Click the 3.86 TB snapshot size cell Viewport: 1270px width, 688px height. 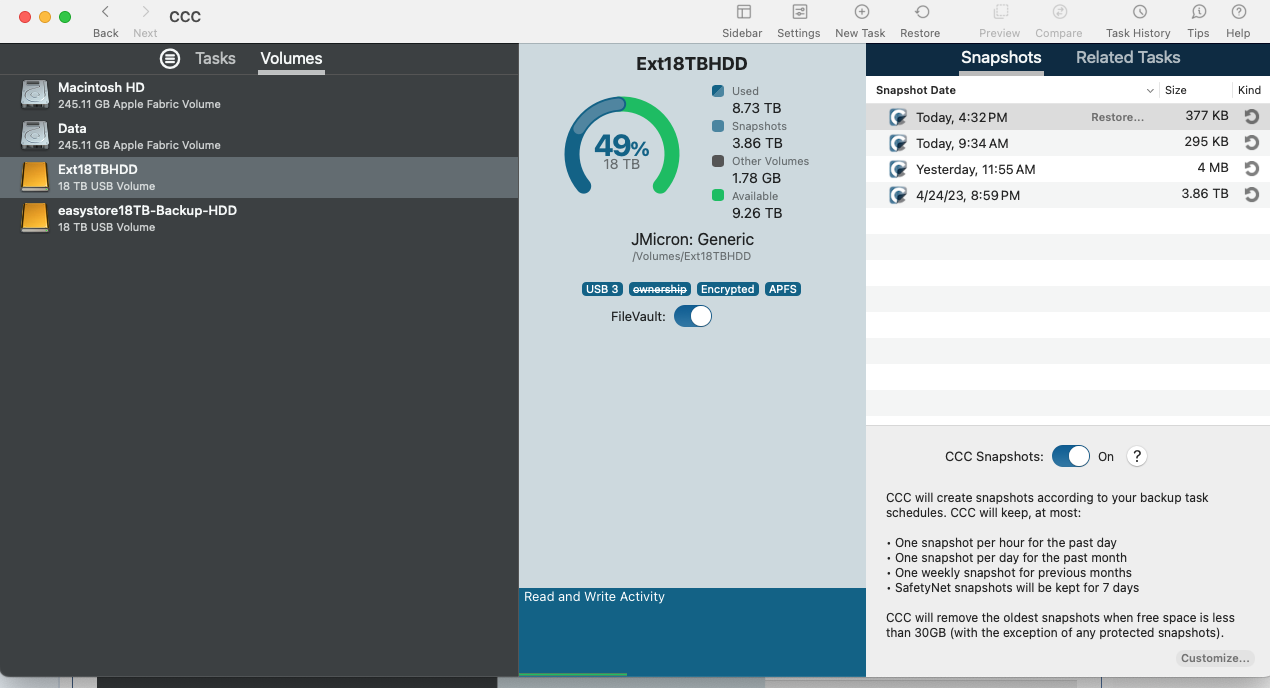[x=1204, y=194]
